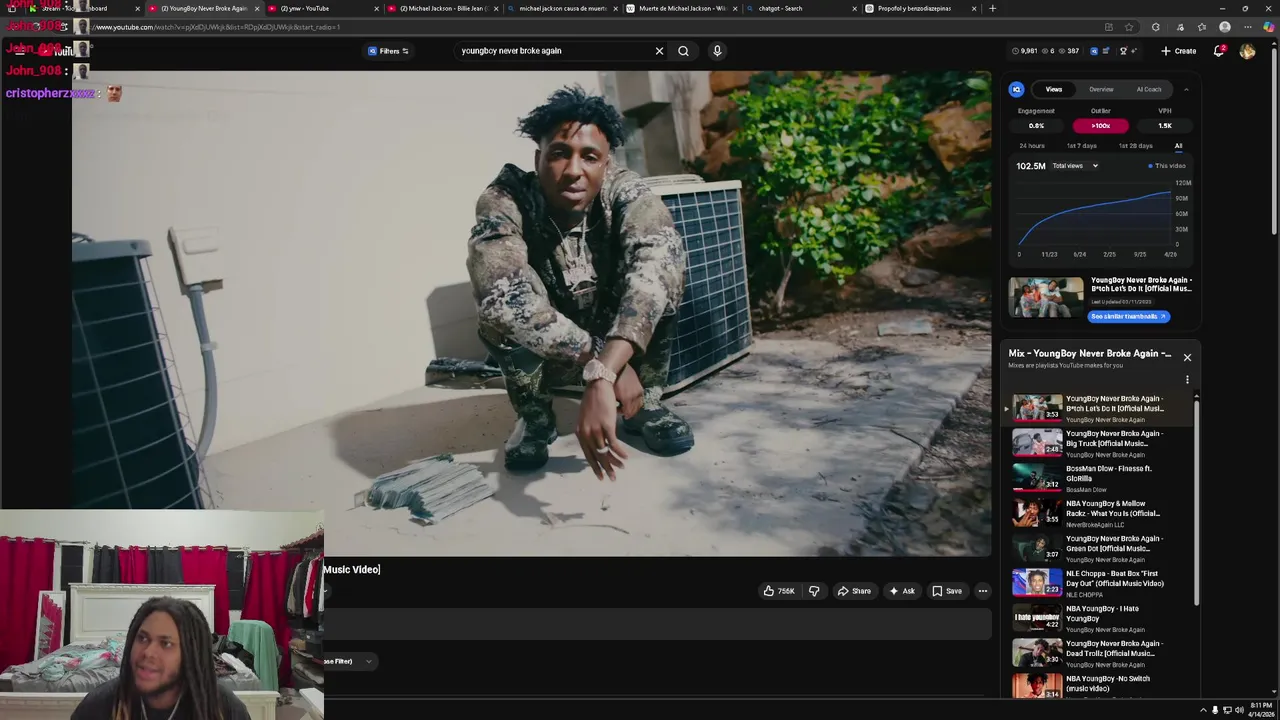The image size is (1280, 720).
Task: Like the video with thumbs up
Action: pyautogui.click(x=779, y=591)
